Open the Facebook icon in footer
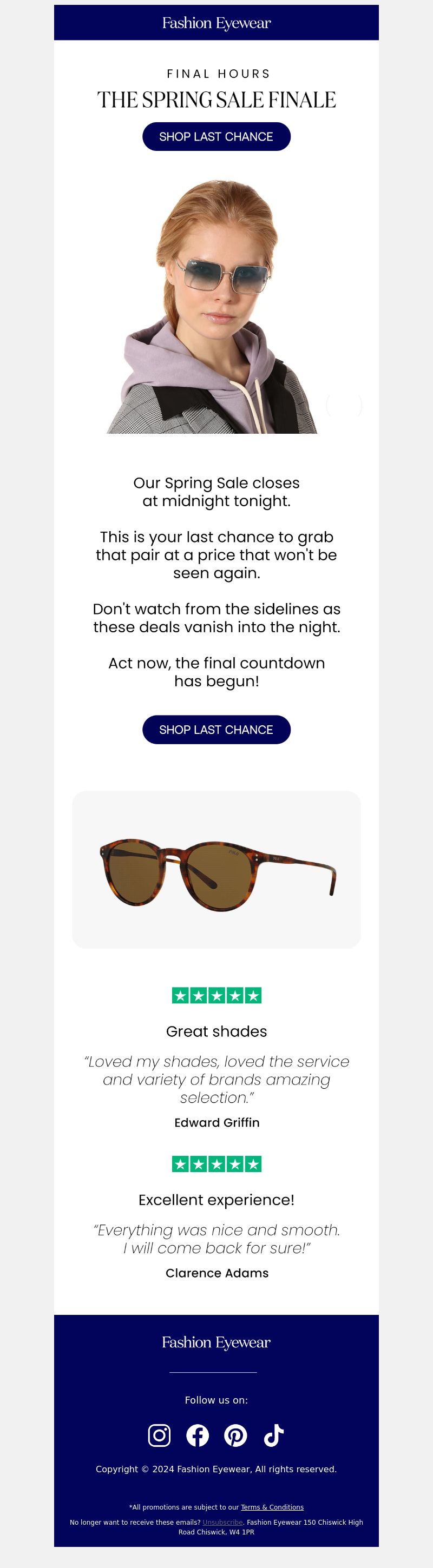The width and height of the screenshot is (433, 1568). (x=198, y=1435)
